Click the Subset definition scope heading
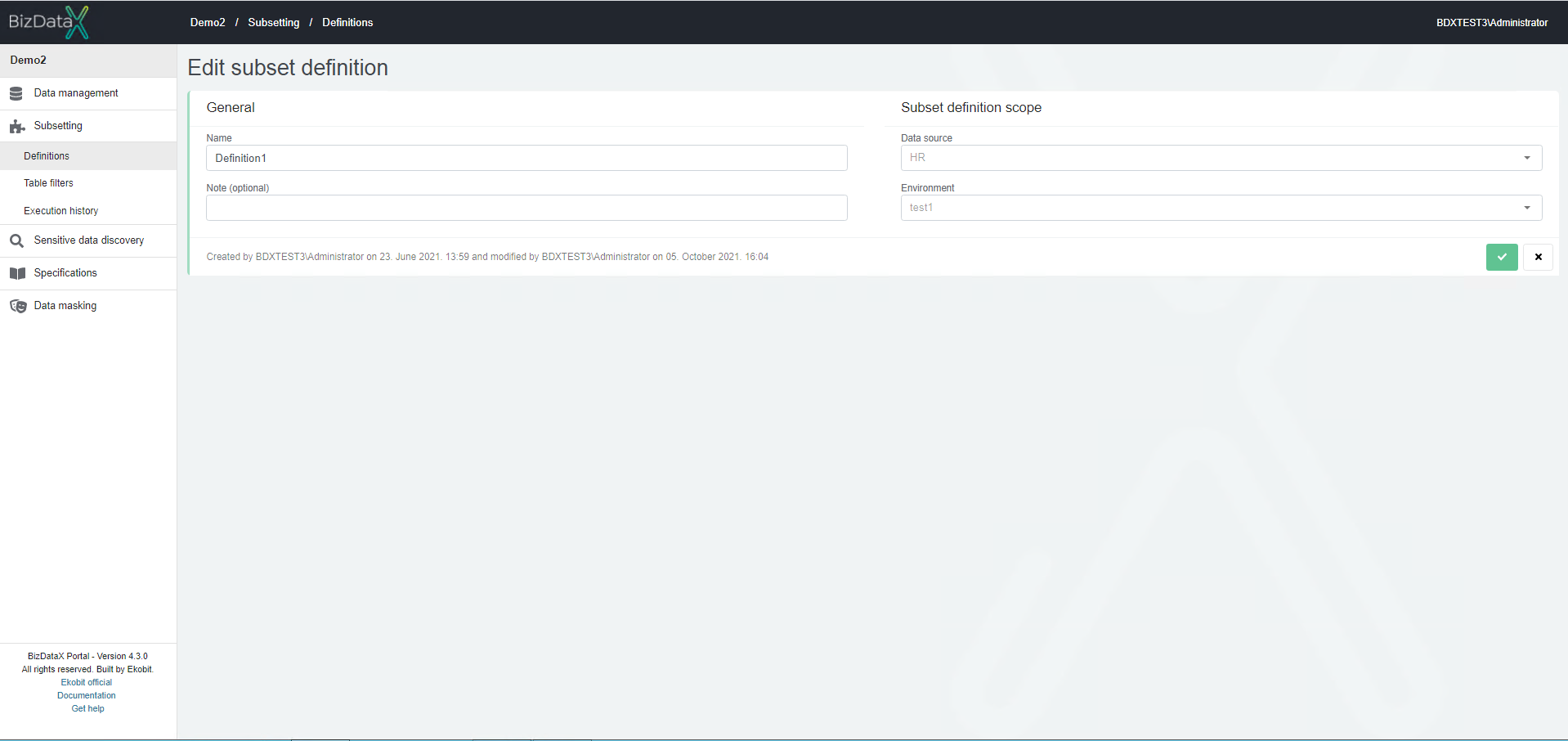This screenshot has width=1568, height=741. point(971,108)
